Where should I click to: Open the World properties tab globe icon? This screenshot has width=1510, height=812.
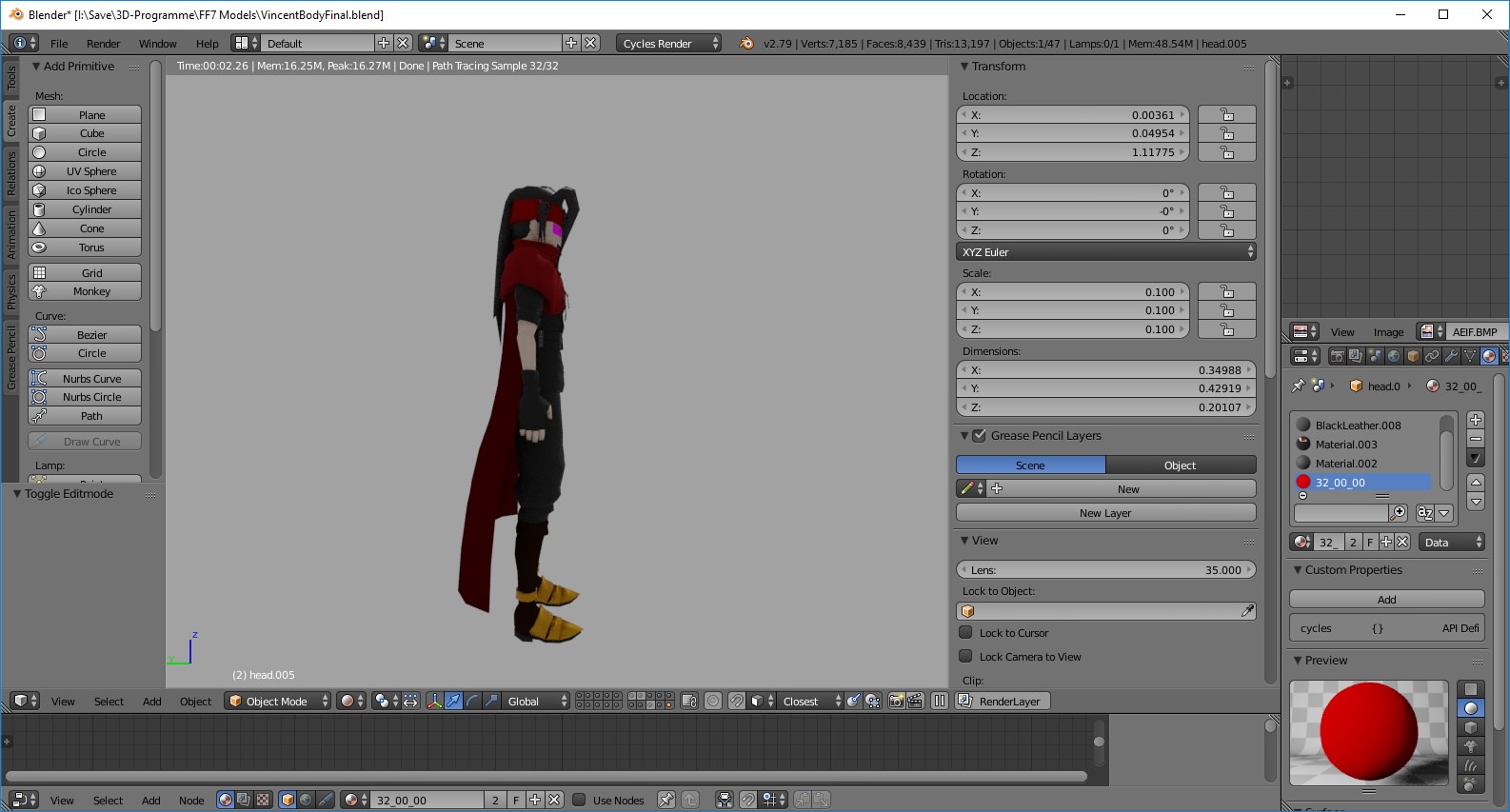point(1394,356)
